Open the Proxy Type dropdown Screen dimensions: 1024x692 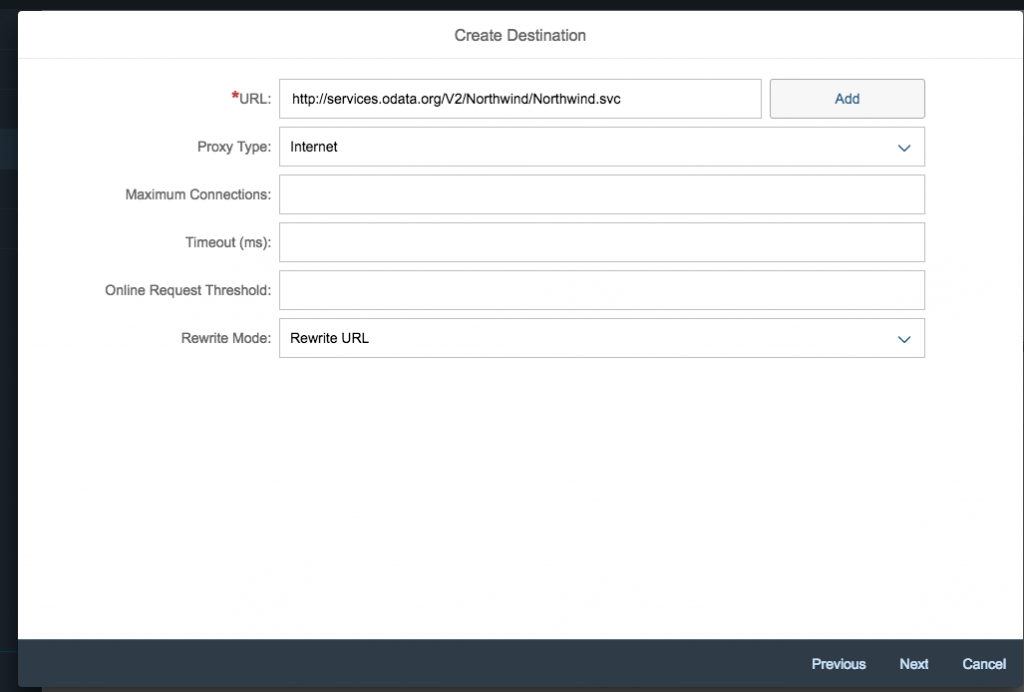click(601, 147)
